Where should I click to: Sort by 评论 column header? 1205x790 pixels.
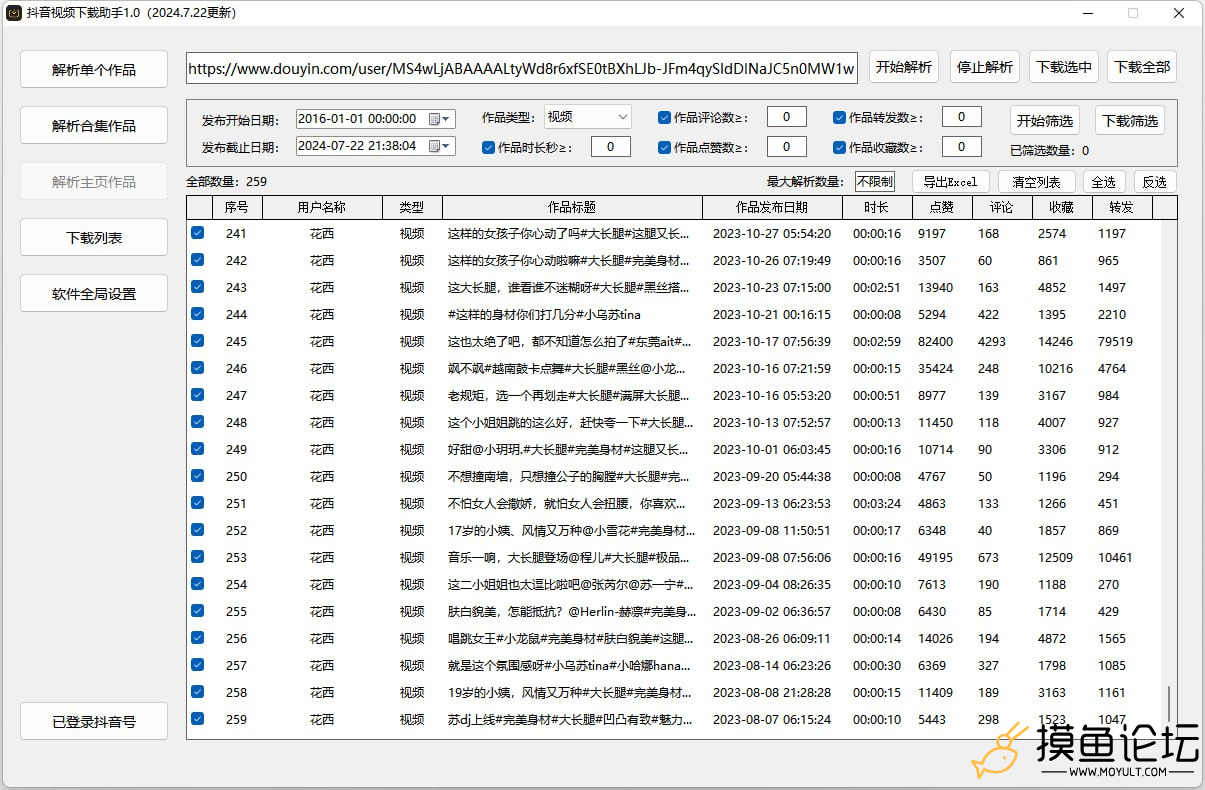pos(1002,207)
